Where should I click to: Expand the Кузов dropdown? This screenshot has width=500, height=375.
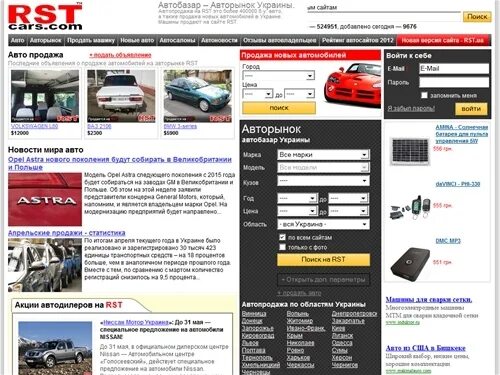323,181
